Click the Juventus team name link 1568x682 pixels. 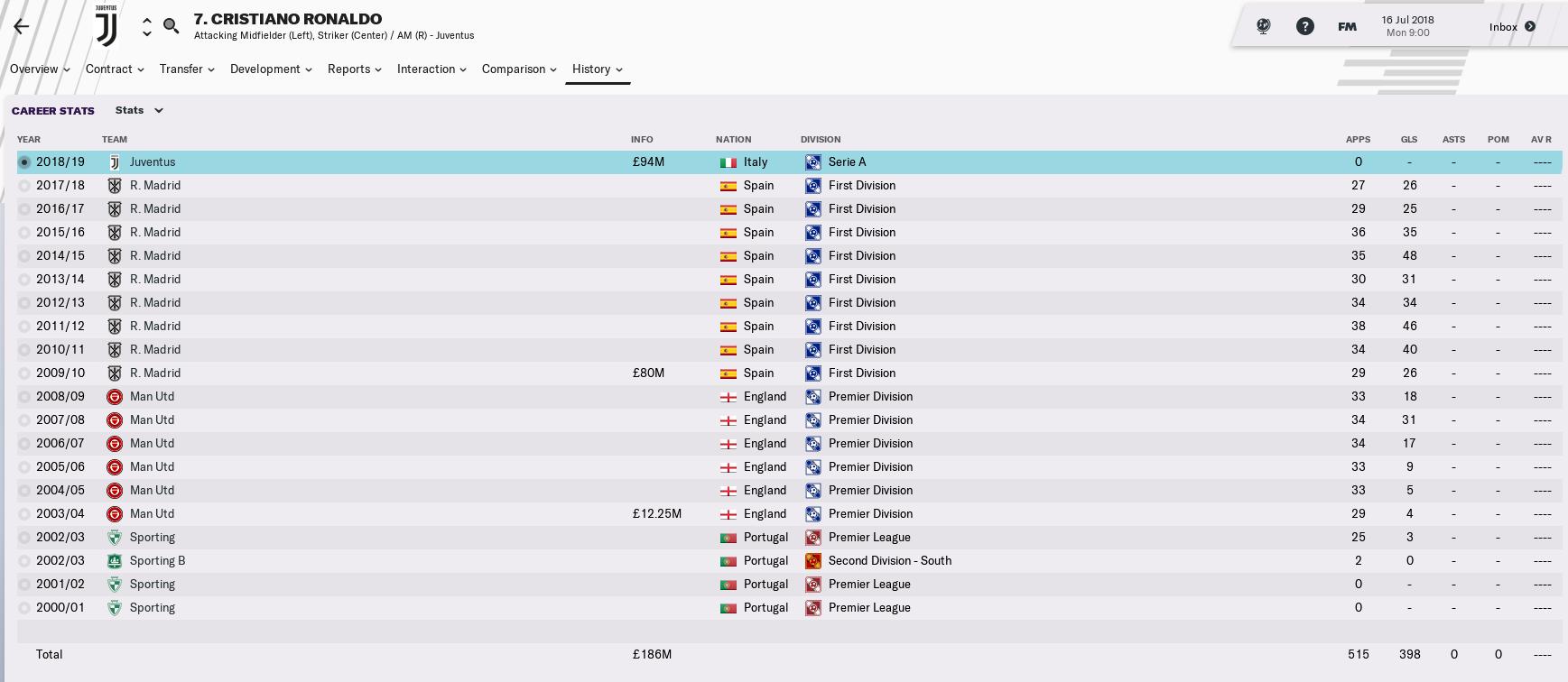point(153,162)
